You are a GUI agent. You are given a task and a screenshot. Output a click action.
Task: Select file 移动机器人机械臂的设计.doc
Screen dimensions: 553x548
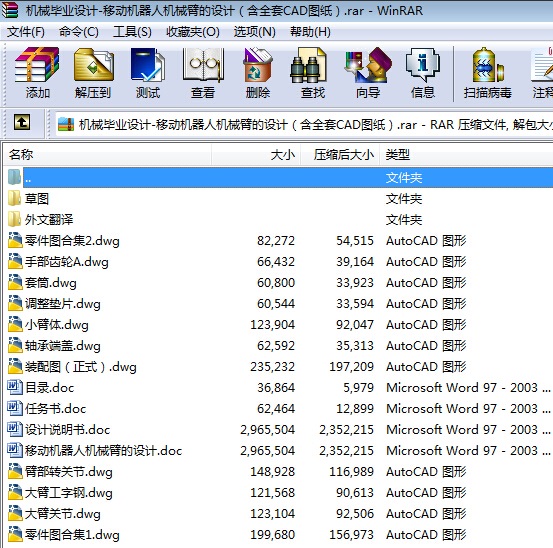click(103, 451)
